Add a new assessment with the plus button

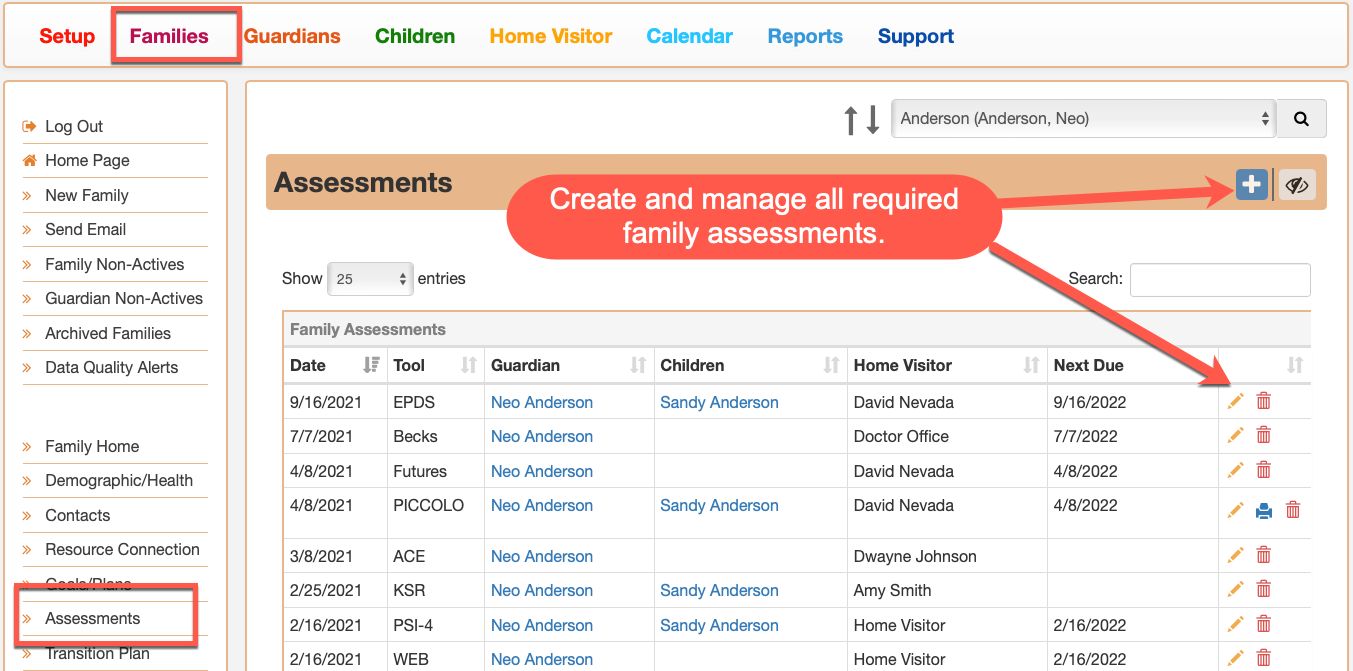(x=1251, y=184)
